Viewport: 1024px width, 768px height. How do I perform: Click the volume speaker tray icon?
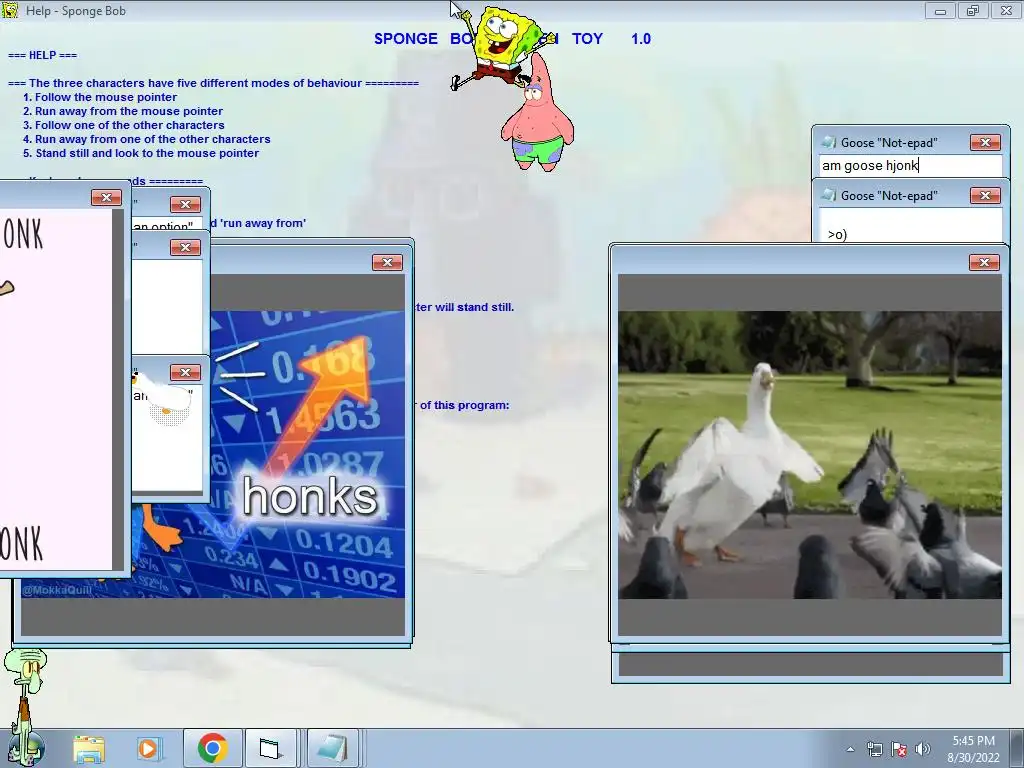point(922,749)
